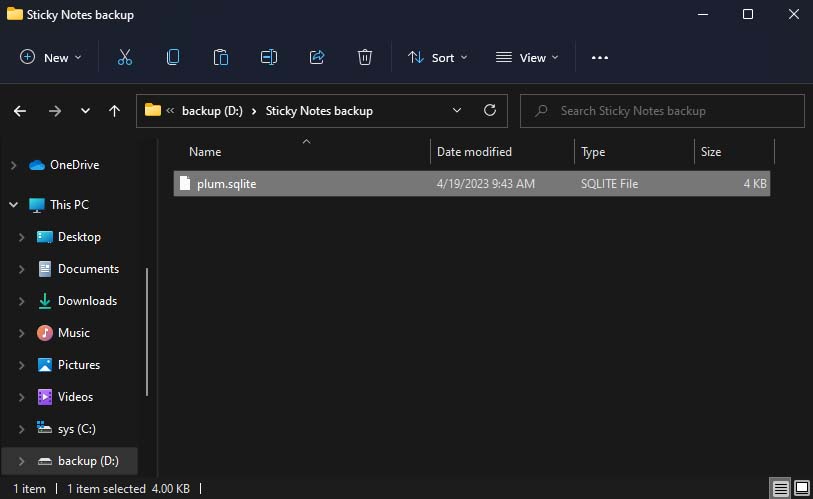Switch to details view layout toggle
The image size is (813, 499).
[x=780, y=488]
